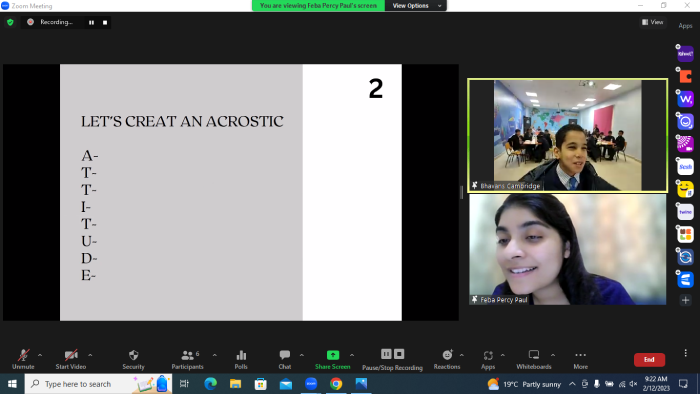Open the Security shield icon
Viewport: 700px width, 394px height.
click(x=133, y=356)
